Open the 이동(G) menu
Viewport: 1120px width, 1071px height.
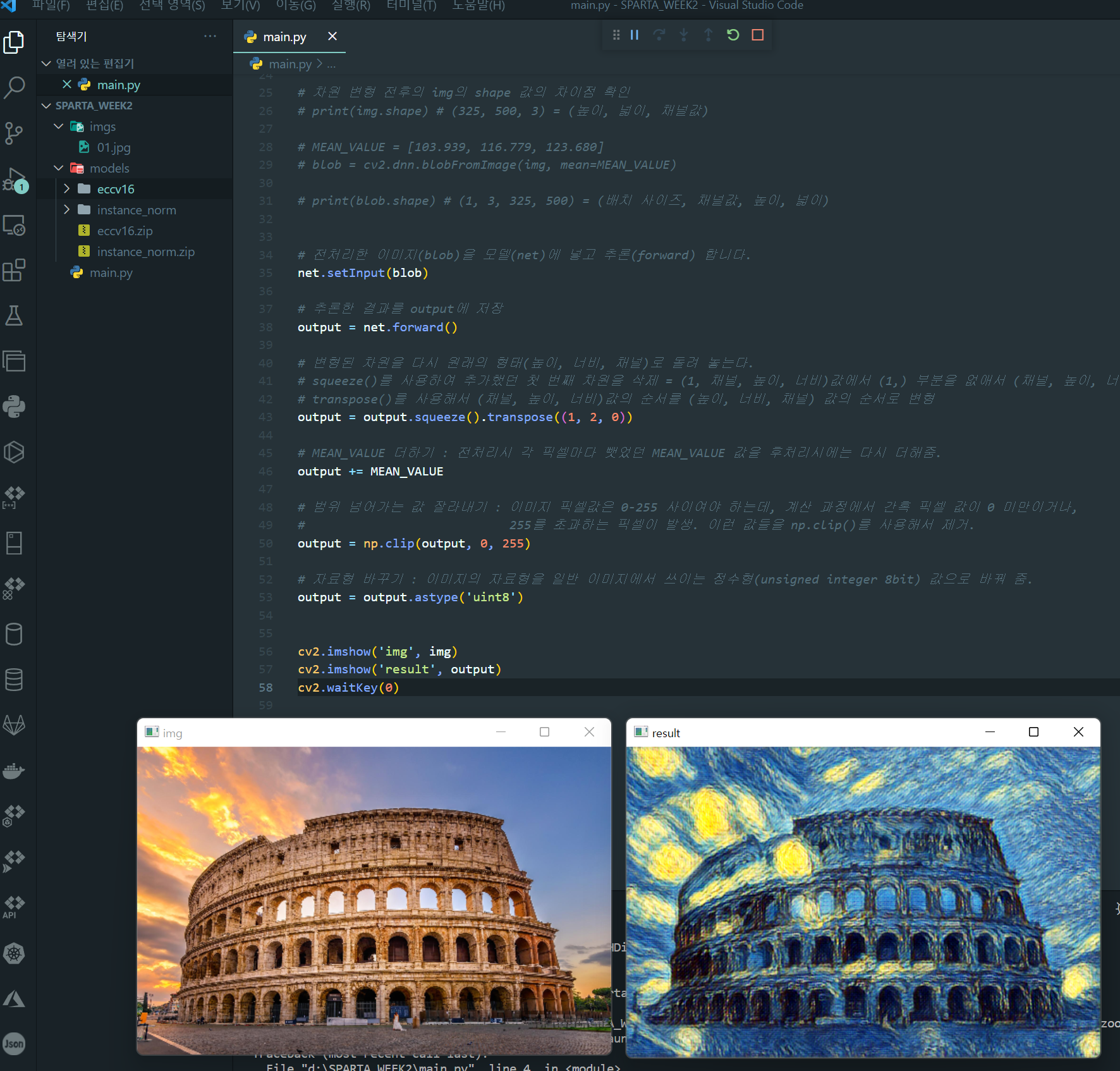[x=296, y=5]
